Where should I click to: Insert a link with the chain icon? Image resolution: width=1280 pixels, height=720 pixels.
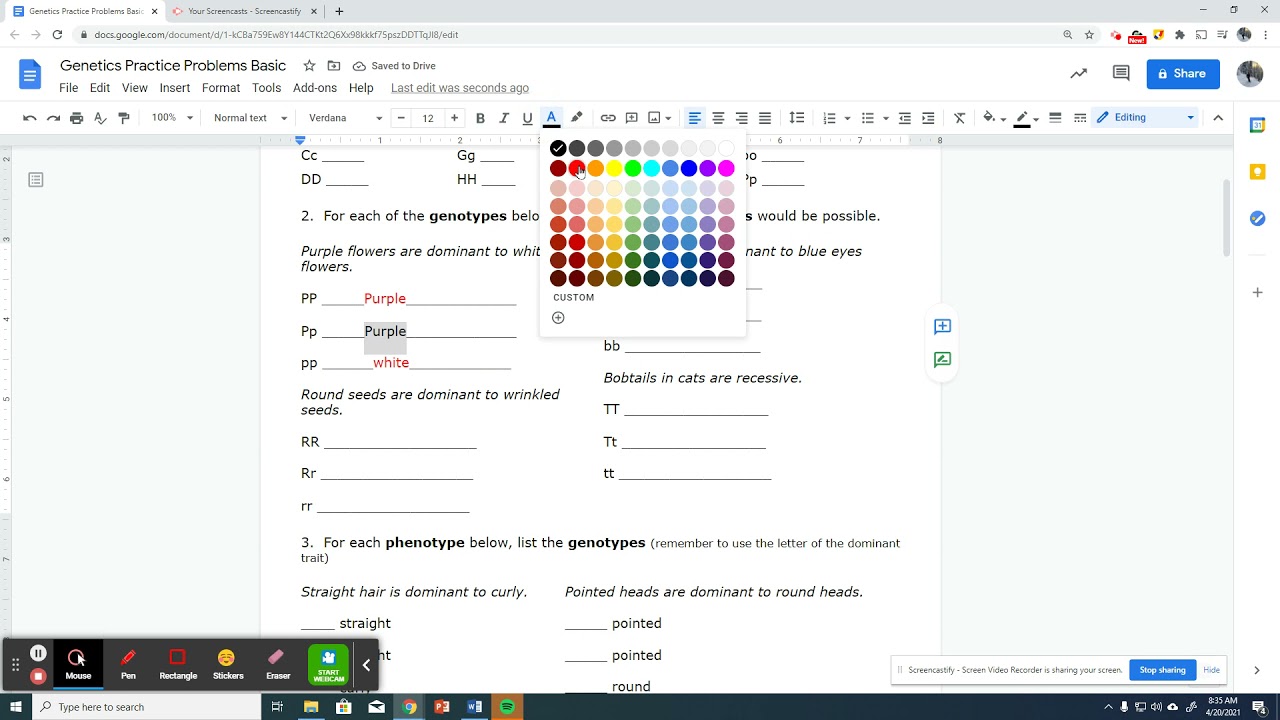(x=608, y=118)
